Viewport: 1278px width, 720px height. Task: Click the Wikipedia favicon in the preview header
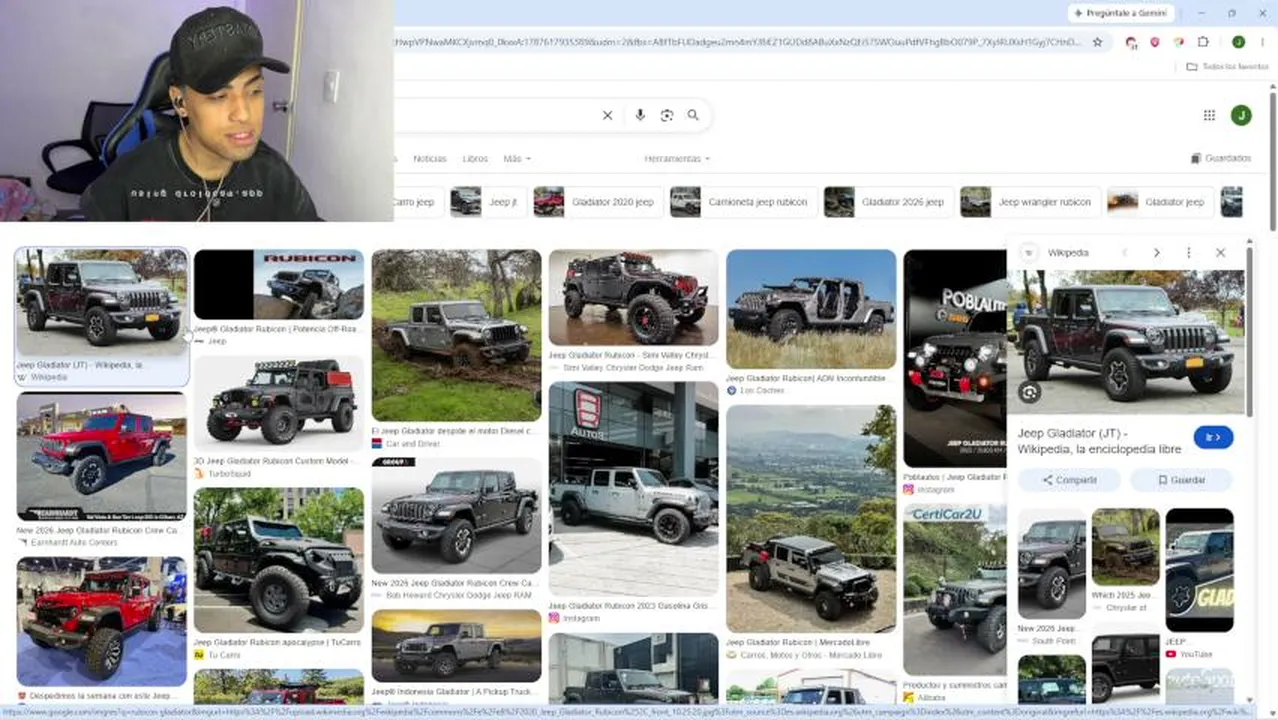(1028, 253)
